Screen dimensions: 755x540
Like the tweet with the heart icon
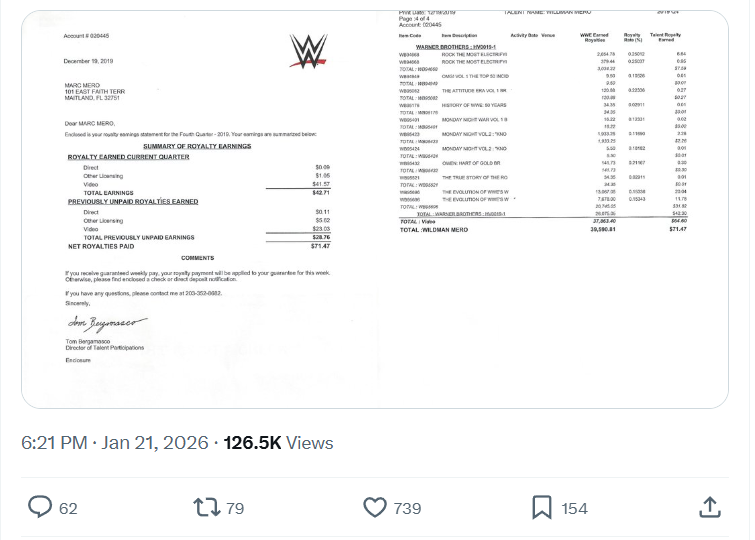pyautogui.click(x=375, y=507)
